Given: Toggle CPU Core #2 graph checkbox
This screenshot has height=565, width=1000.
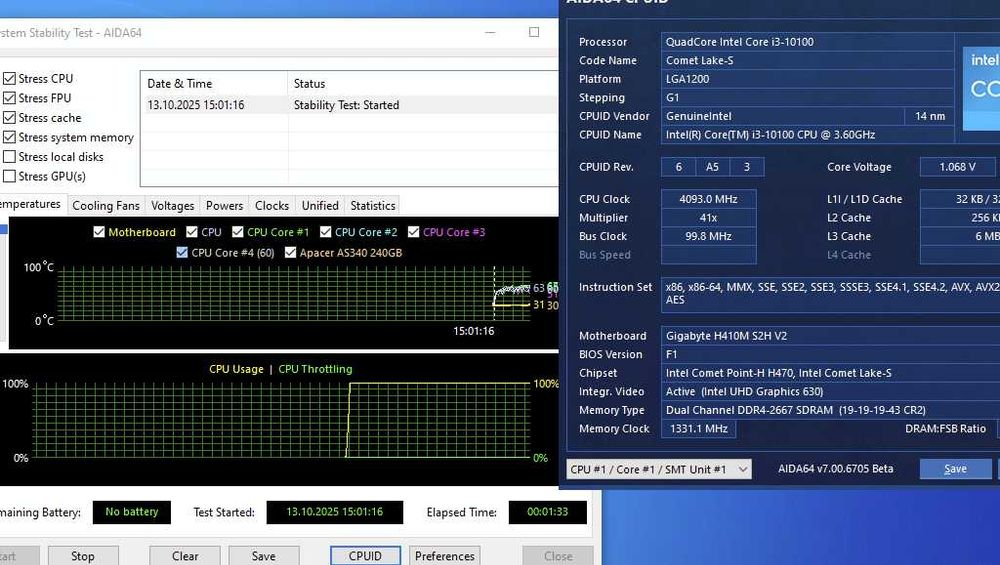Looking at the screenshot, I should 326,232.
